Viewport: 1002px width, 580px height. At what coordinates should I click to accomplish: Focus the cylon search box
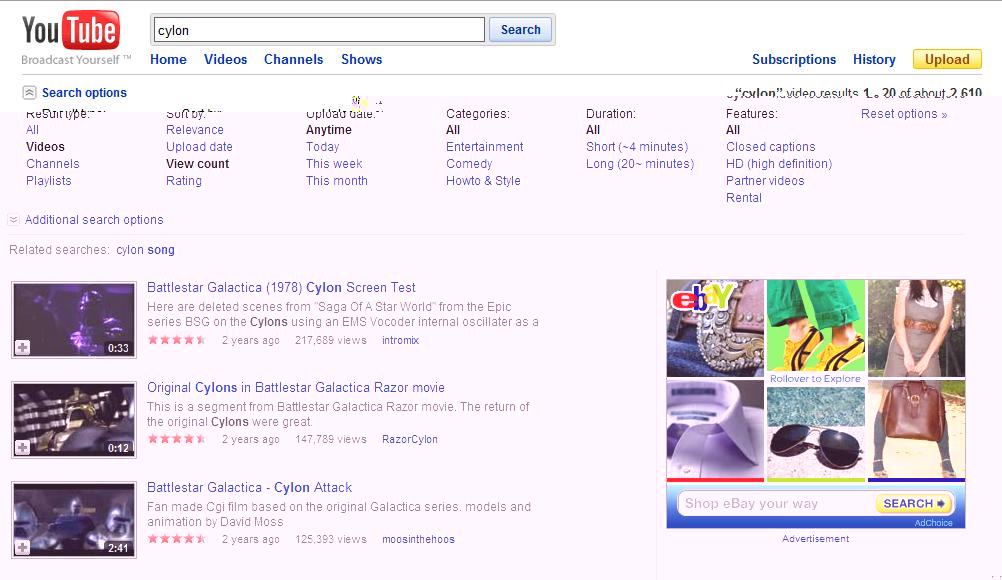tap(318, 30)
